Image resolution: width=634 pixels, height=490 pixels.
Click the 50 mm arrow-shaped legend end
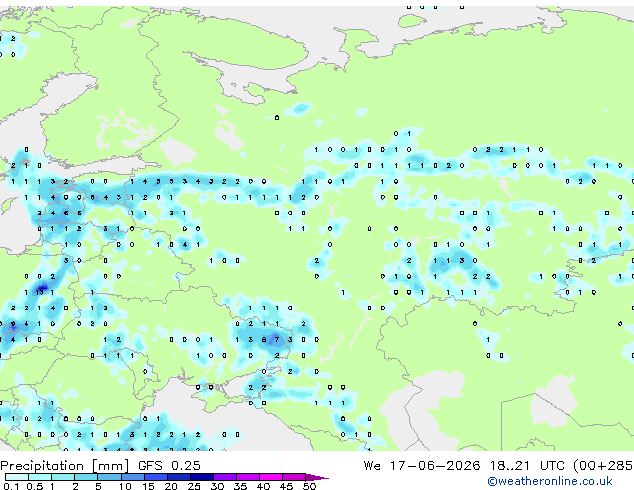(317, 477)
